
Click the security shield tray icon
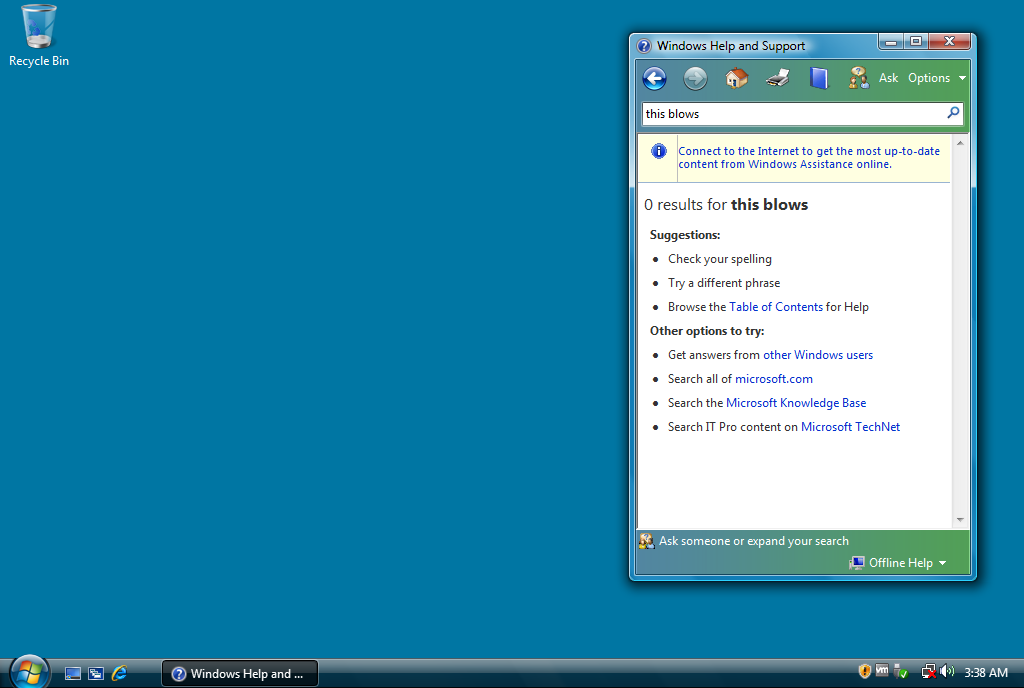click(864, 672)
